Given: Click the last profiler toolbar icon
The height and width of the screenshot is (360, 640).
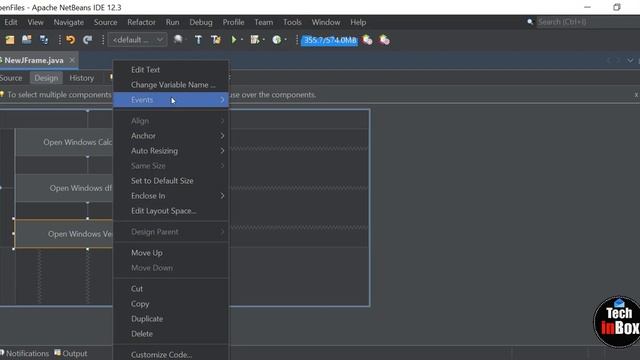Looking at the screenshot, I should point(384,40).
